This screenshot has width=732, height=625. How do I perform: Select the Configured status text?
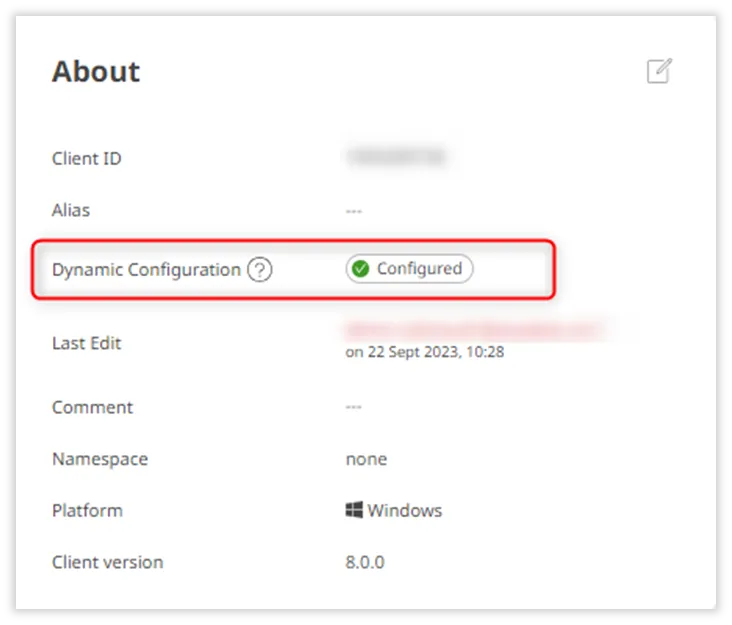click(x=419, y=268)
